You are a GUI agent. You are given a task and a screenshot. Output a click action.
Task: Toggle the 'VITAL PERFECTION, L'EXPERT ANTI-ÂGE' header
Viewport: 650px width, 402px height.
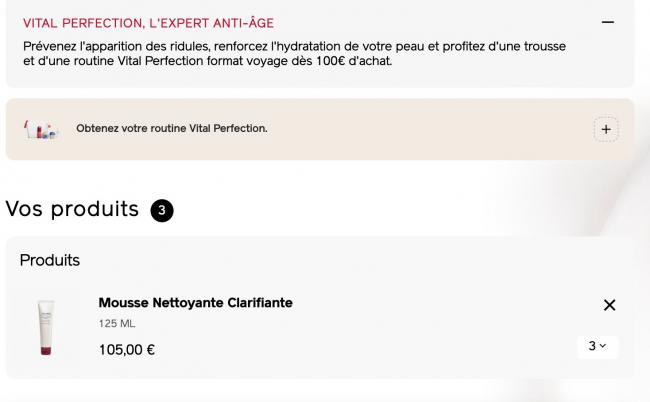[x=148, y=23]
